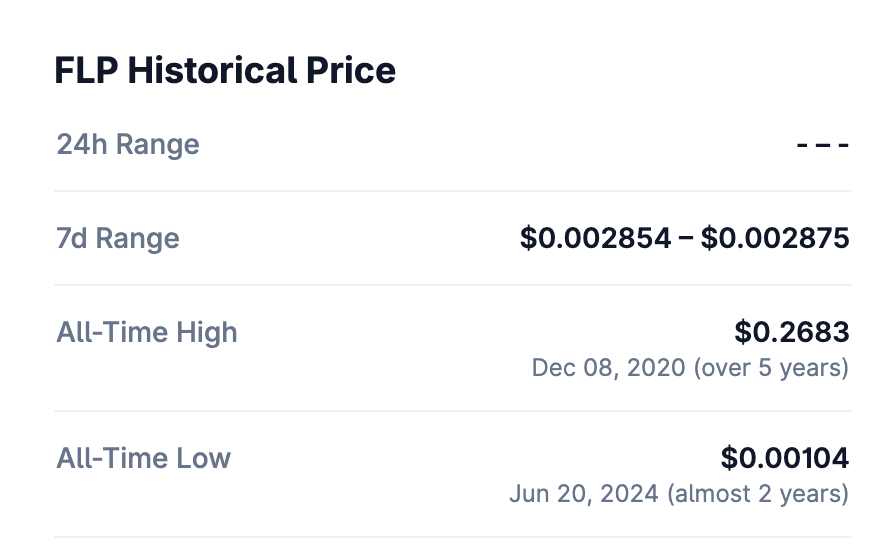This screenshot has height=558, width=880.
Task: Select the 24h Range label
Action: [128, 145]
